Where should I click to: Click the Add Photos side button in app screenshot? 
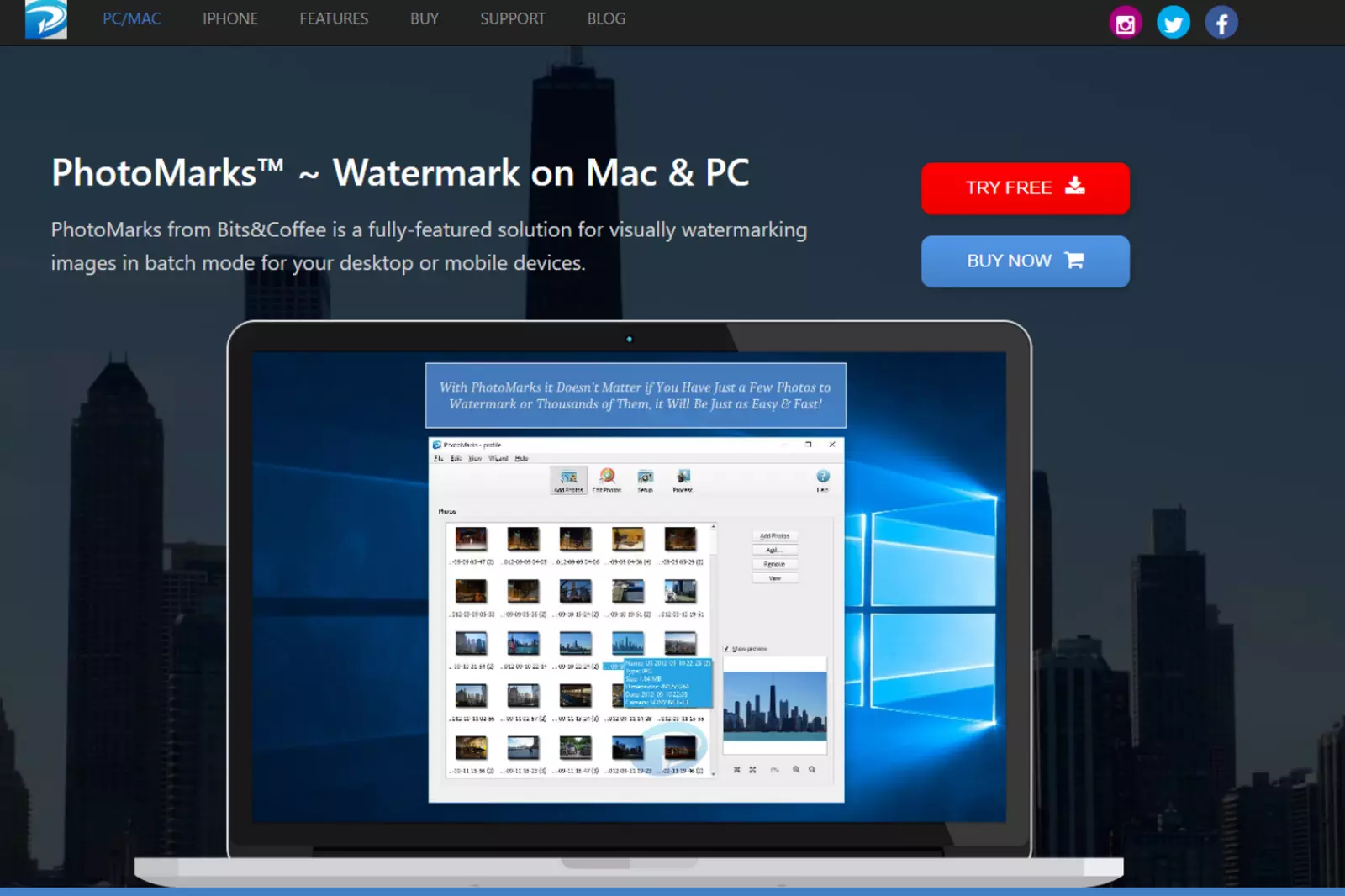coord(775,535)
